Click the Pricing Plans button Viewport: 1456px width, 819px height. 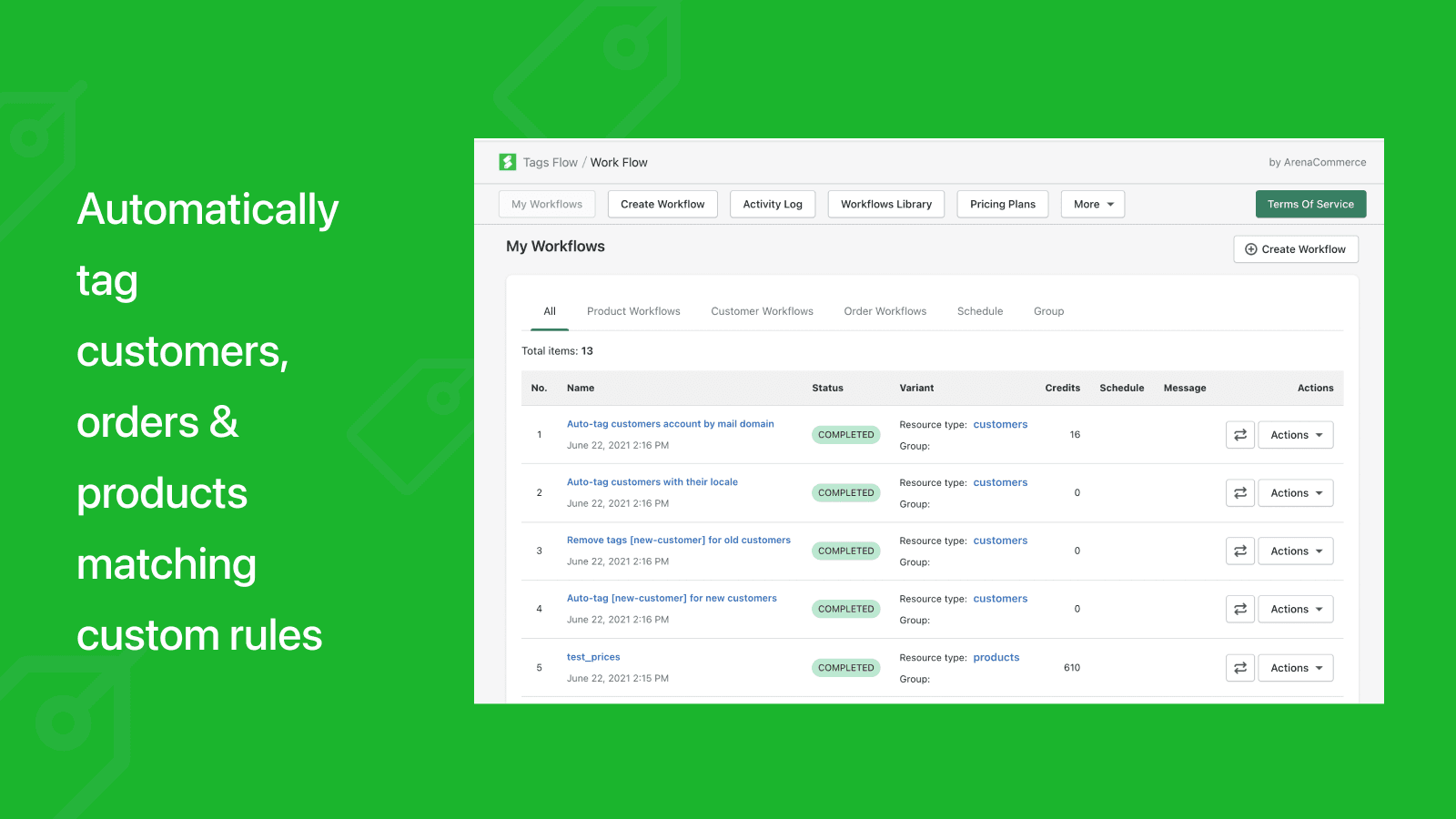pyautogui.click(x=1002, y=204)
